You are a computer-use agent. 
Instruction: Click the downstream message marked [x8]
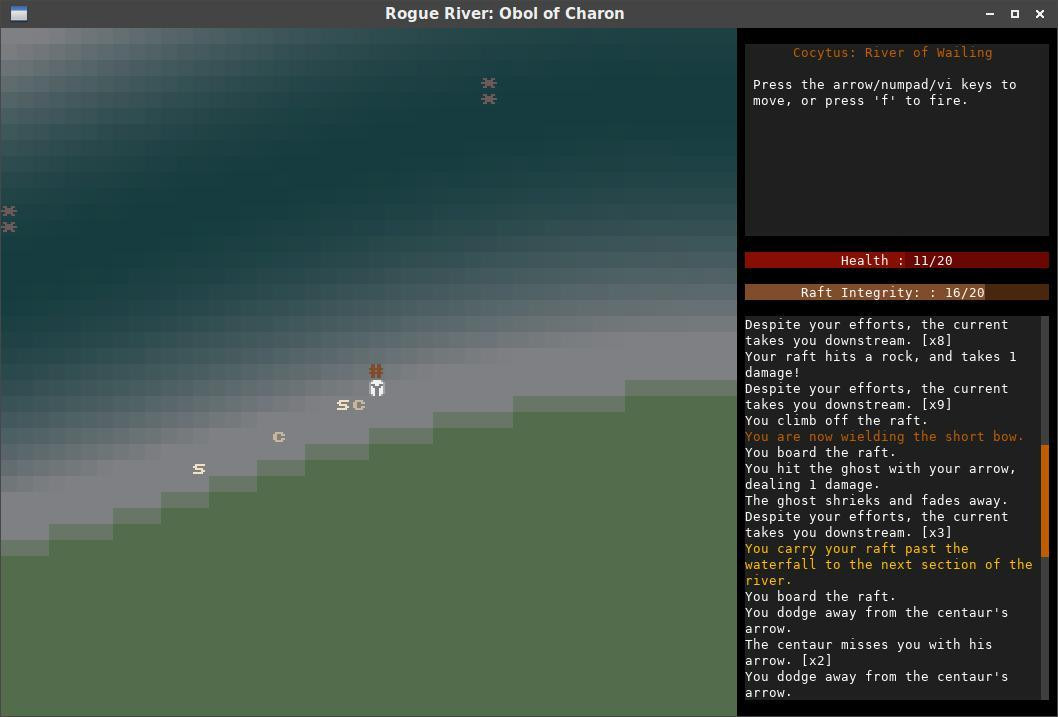[876, 333]
